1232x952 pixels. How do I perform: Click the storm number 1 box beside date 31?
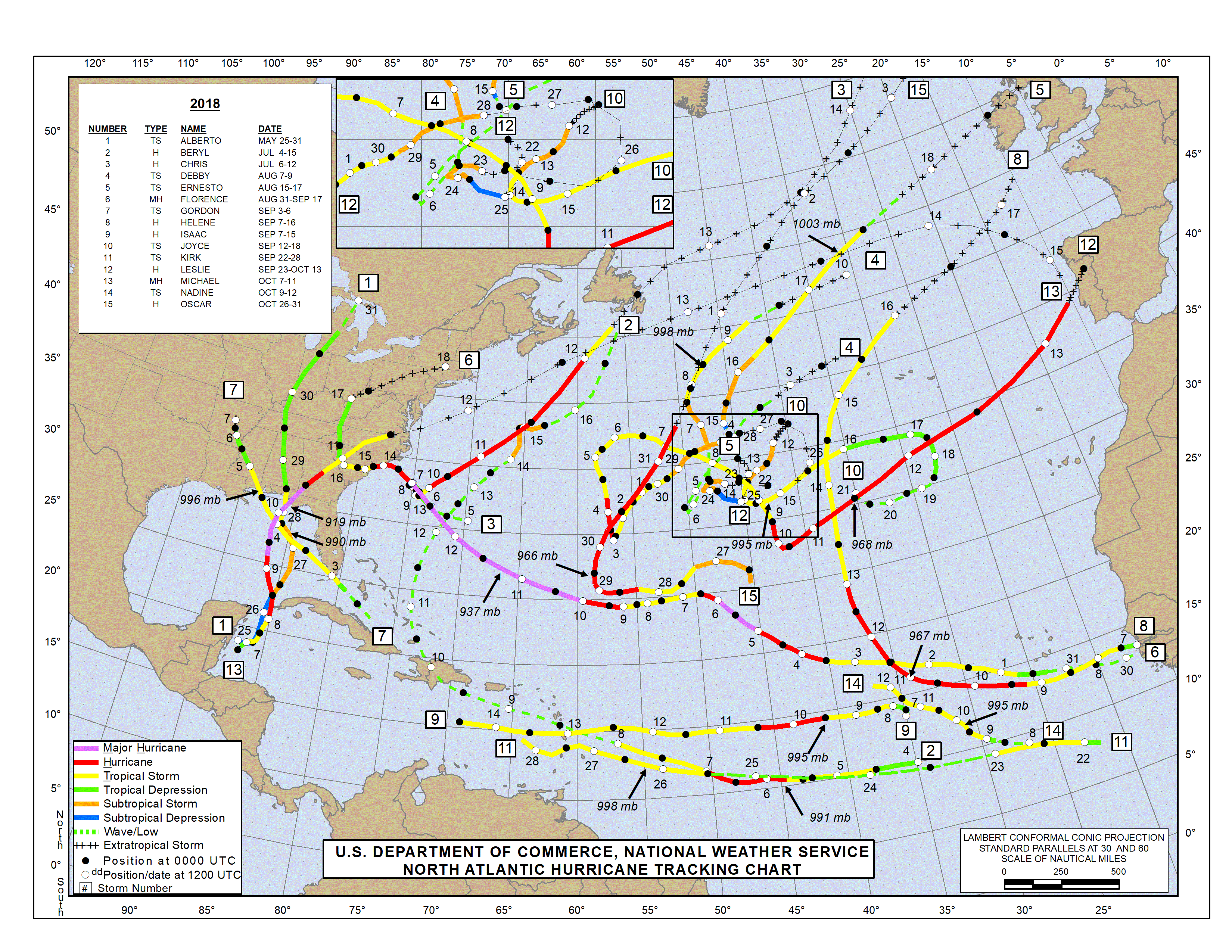pos(368,283)
